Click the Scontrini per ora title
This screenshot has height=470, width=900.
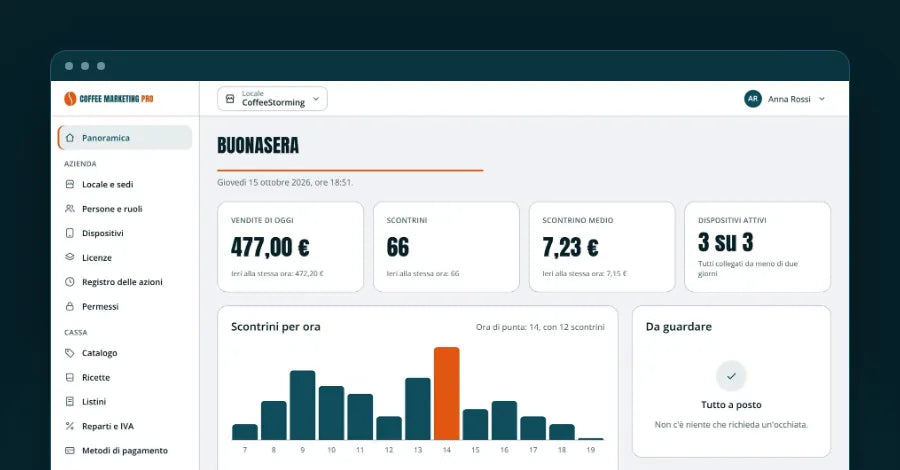[x=276, y=327]
